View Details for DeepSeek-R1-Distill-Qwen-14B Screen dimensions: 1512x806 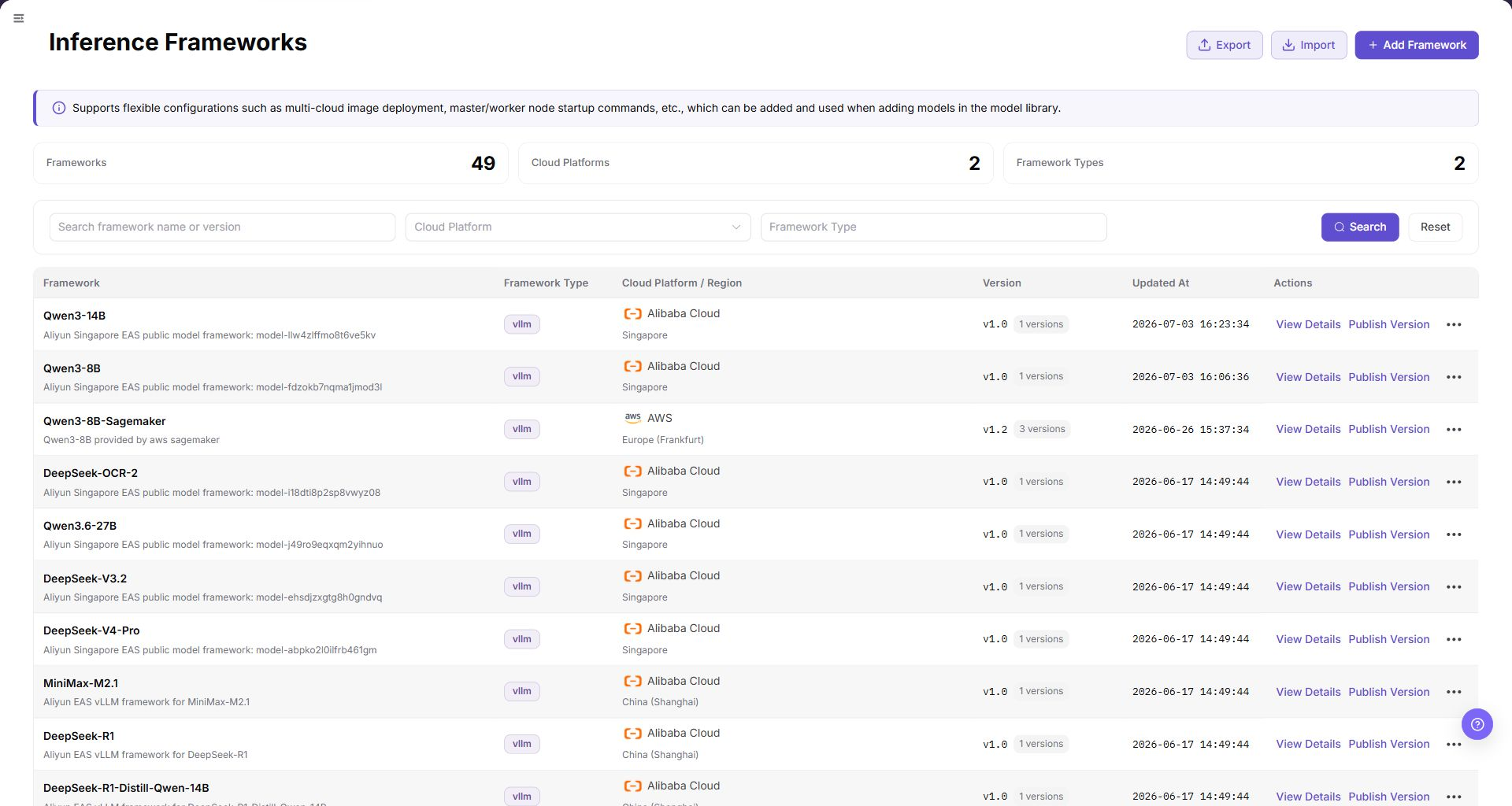pyautogui.click(x=1308, y=797)
